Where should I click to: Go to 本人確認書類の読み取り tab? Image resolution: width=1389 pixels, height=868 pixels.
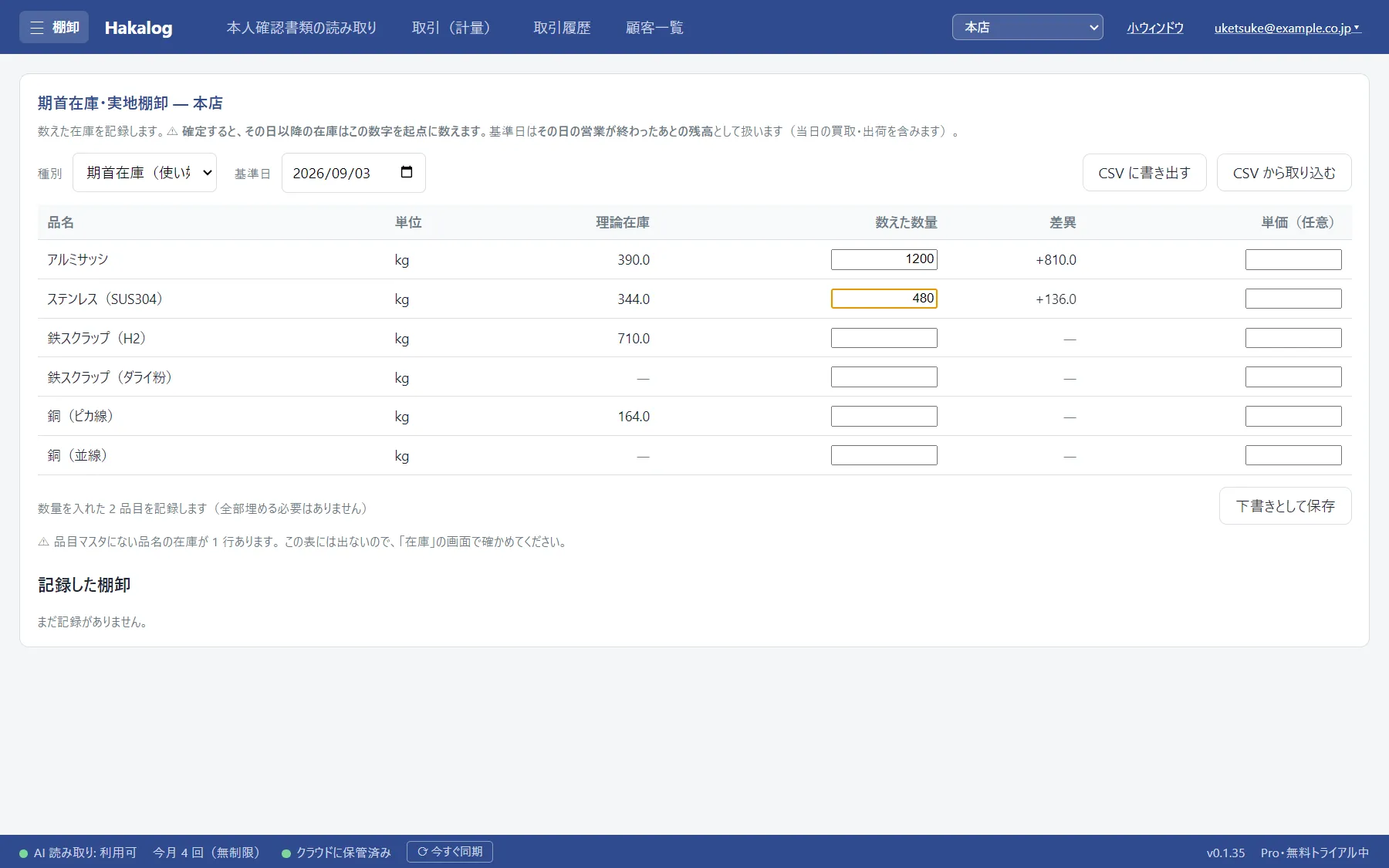[x=302, y=28]
